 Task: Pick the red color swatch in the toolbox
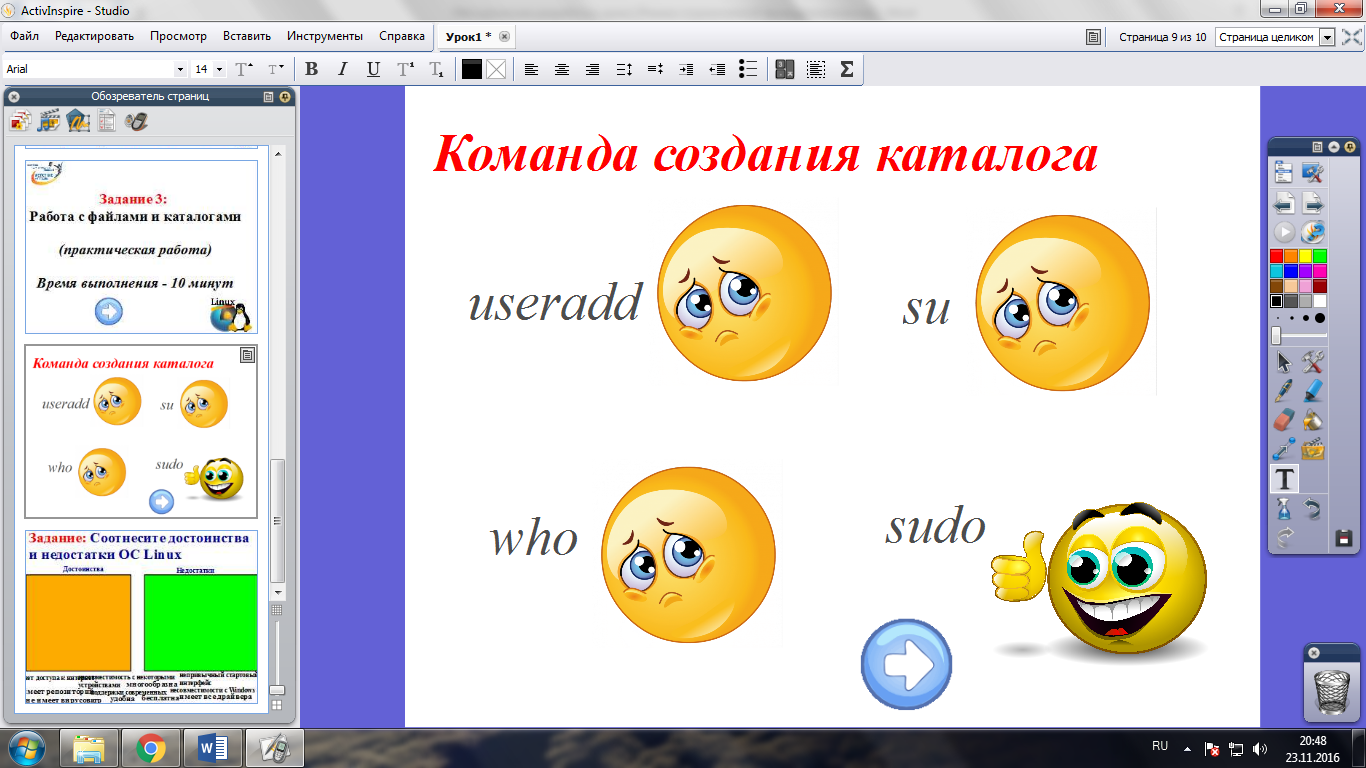[1277, 256]
